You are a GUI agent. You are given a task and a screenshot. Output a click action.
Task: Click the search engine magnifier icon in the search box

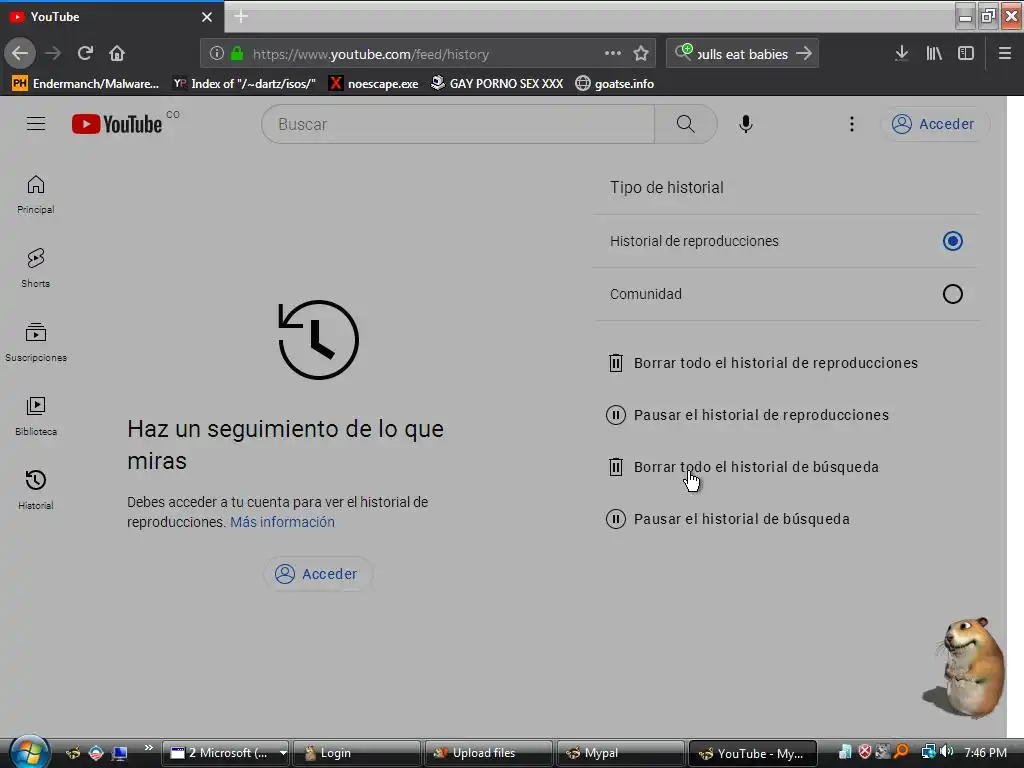pyautogui.click(x=683, y=52)
